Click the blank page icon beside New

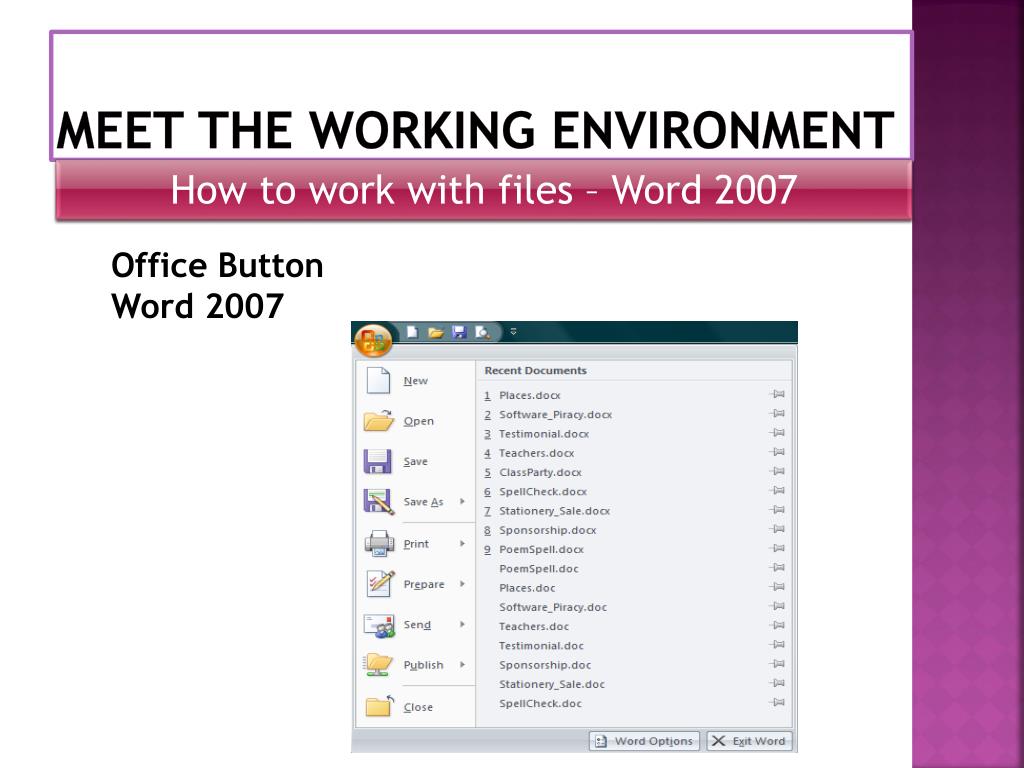point(378,380)
